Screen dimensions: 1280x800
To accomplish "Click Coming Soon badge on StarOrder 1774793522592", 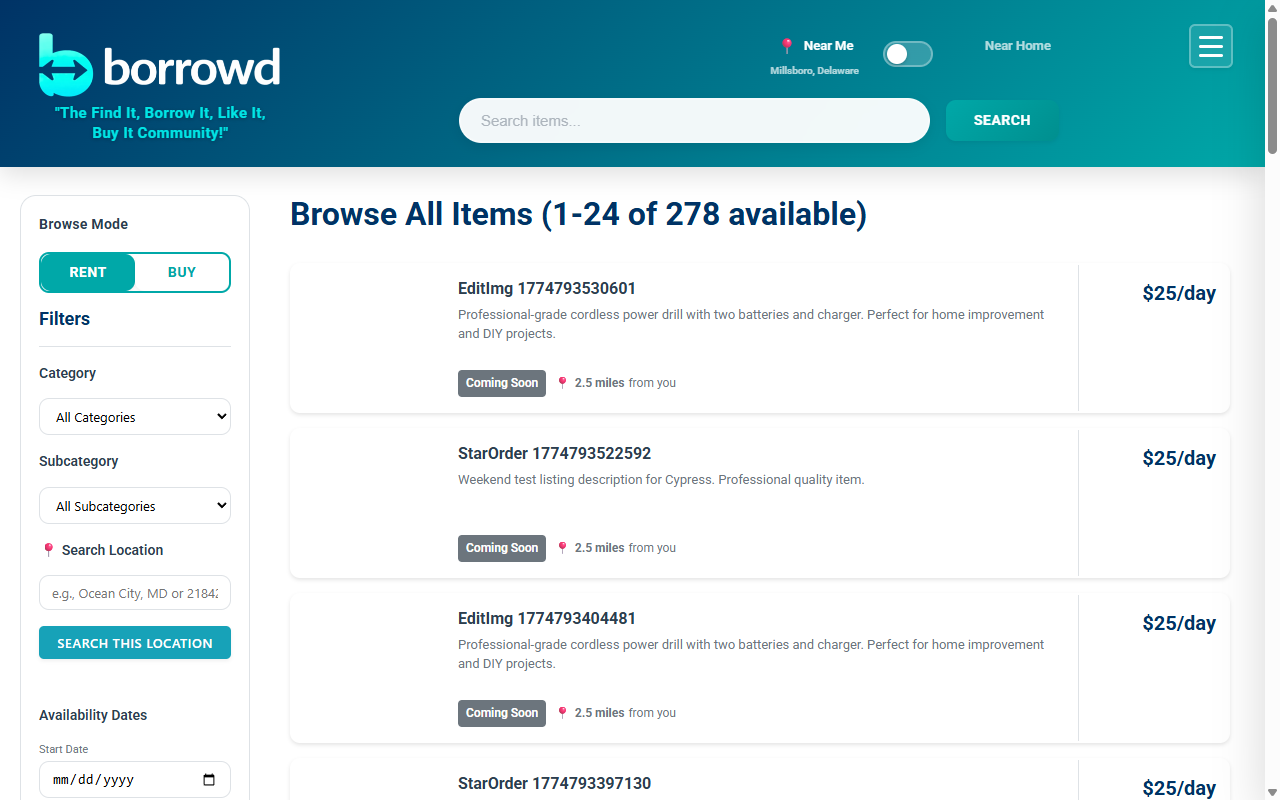I will click(502, 548).
